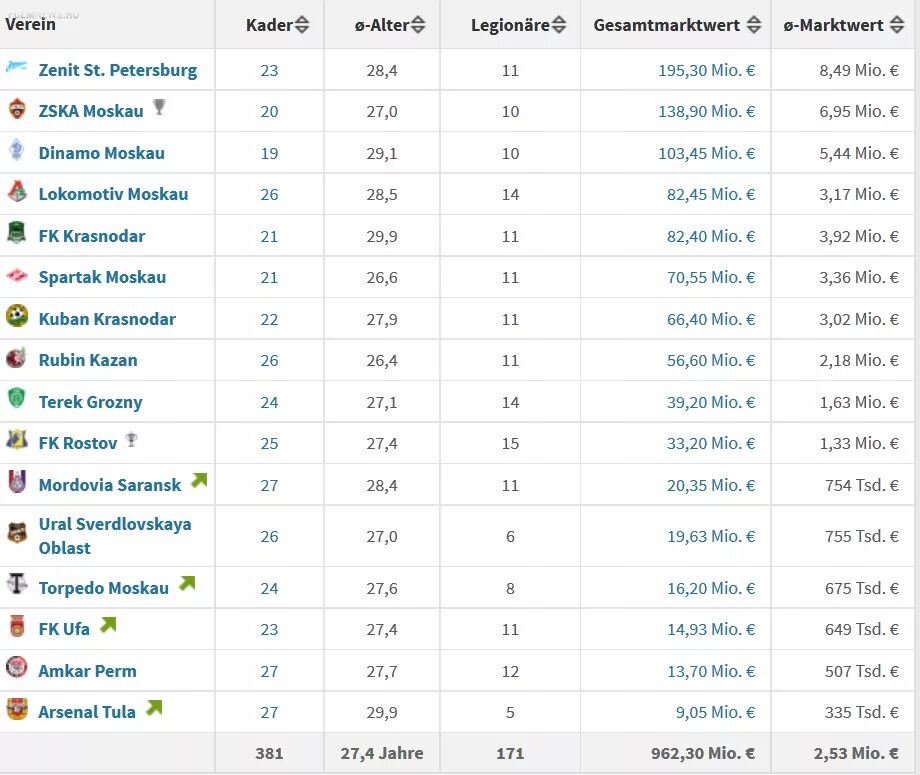Click the Kuban Krasnodar crest icon
The width and height of the screenshot is (920, 775).
17,317
